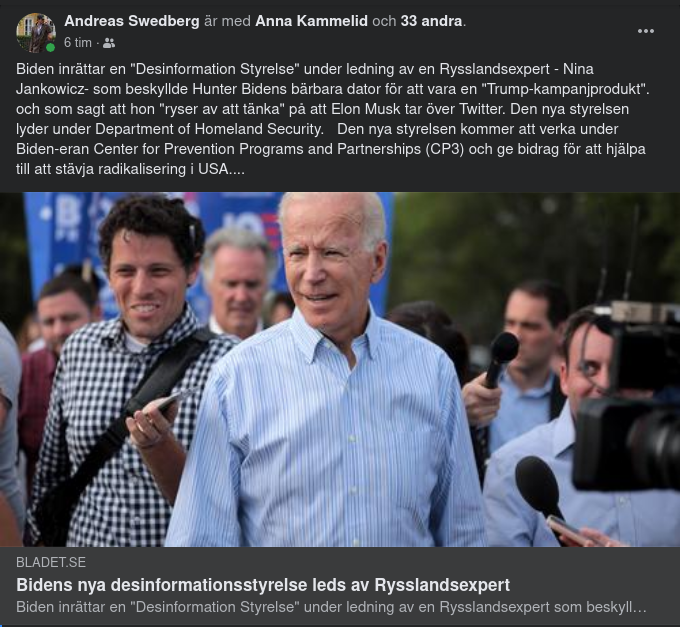The image size is (680, 627).
Task: Click the handheld microphone near the reporter
Action: (x=501, y=359)
